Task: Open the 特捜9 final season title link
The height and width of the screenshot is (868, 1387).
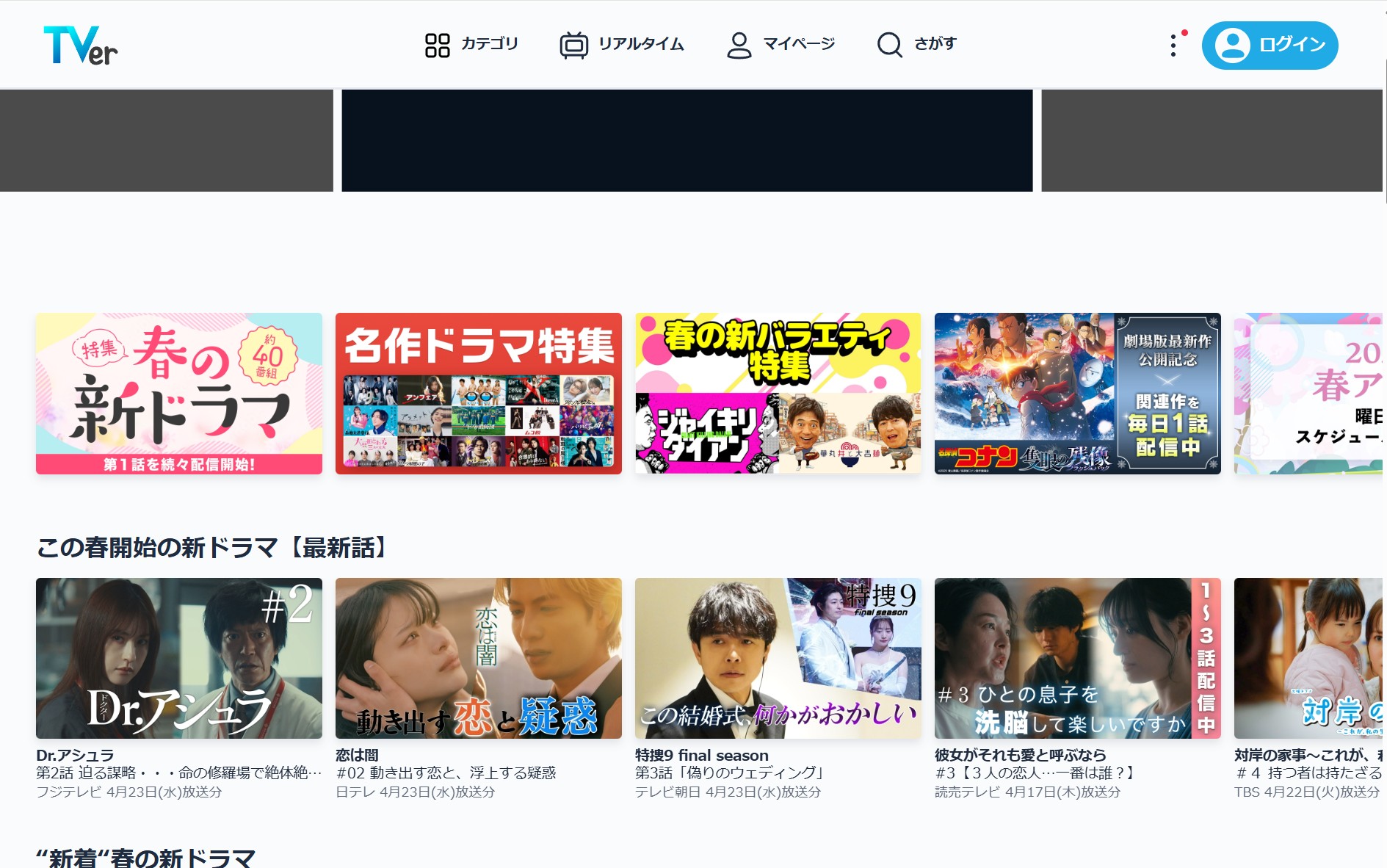Action: [x=702, y=755]
